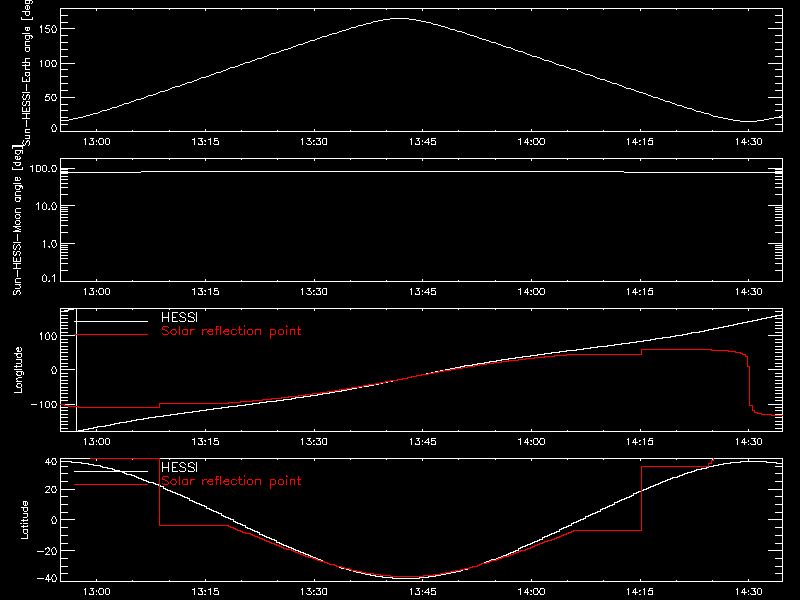Click the 100 tick on Earth angle axis
800x600 pixels.
click(x=47, y=64)
